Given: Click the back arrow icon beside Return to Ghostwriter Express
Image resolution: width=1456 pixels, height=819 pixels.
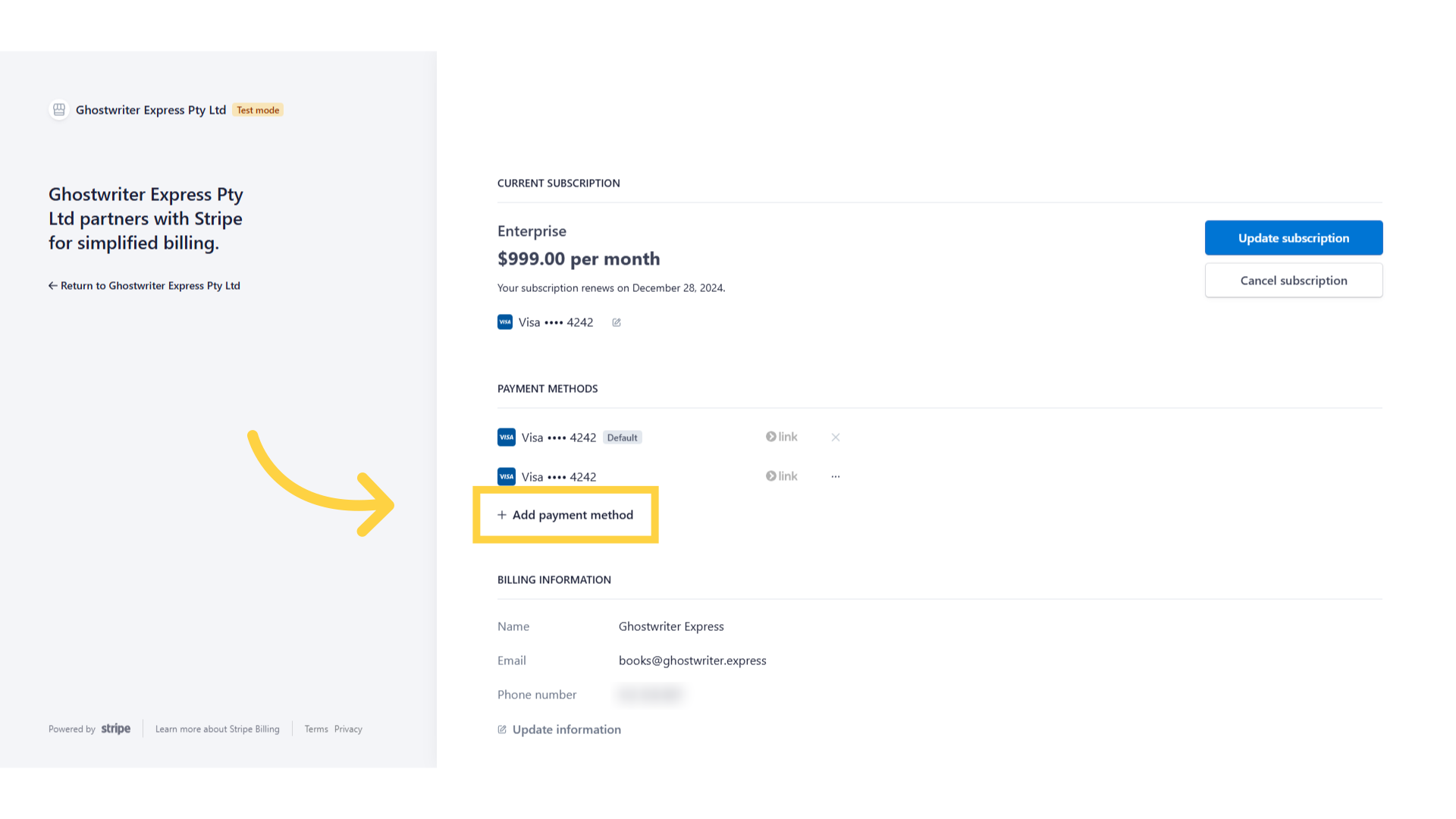Looking at the screenshot, I should click(x=53, y=286).
